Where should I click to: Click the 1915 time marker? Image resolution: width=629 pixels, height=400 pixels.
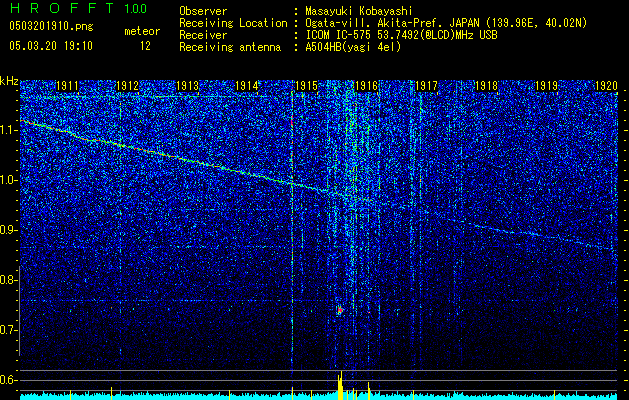(306, 85)
